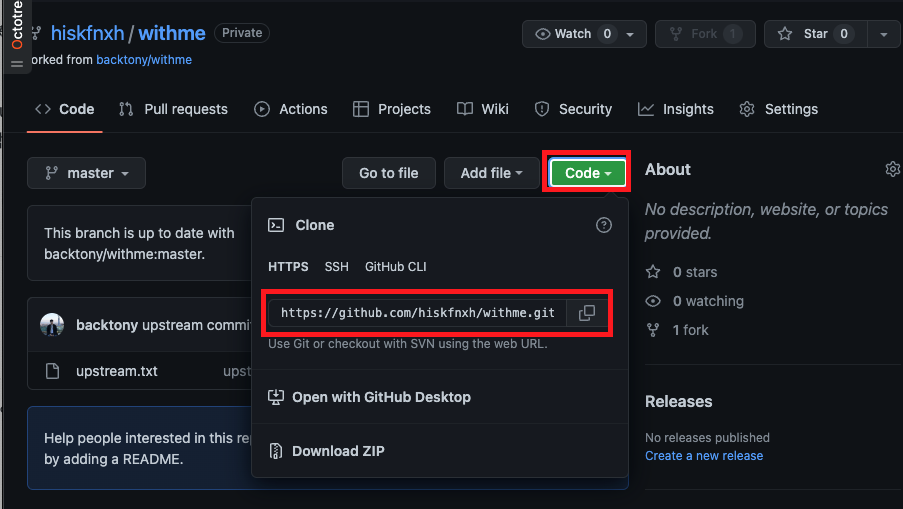This screenshot has width=903, height=509.
Task: Open the upstream commit message link
Action: coord(197,325)
